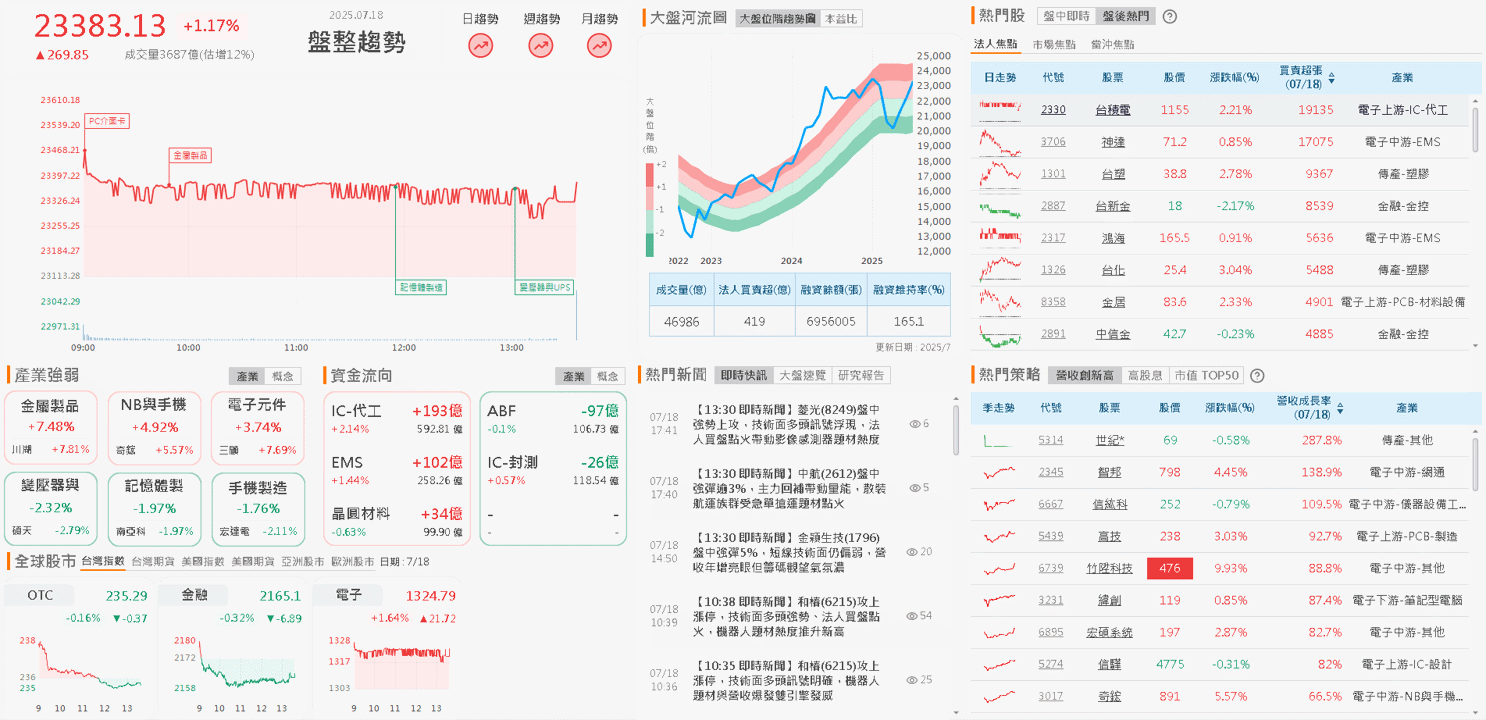Open the 中航(2612) news headline
The image size is (1486, 720).
click(x=789, y=488)
